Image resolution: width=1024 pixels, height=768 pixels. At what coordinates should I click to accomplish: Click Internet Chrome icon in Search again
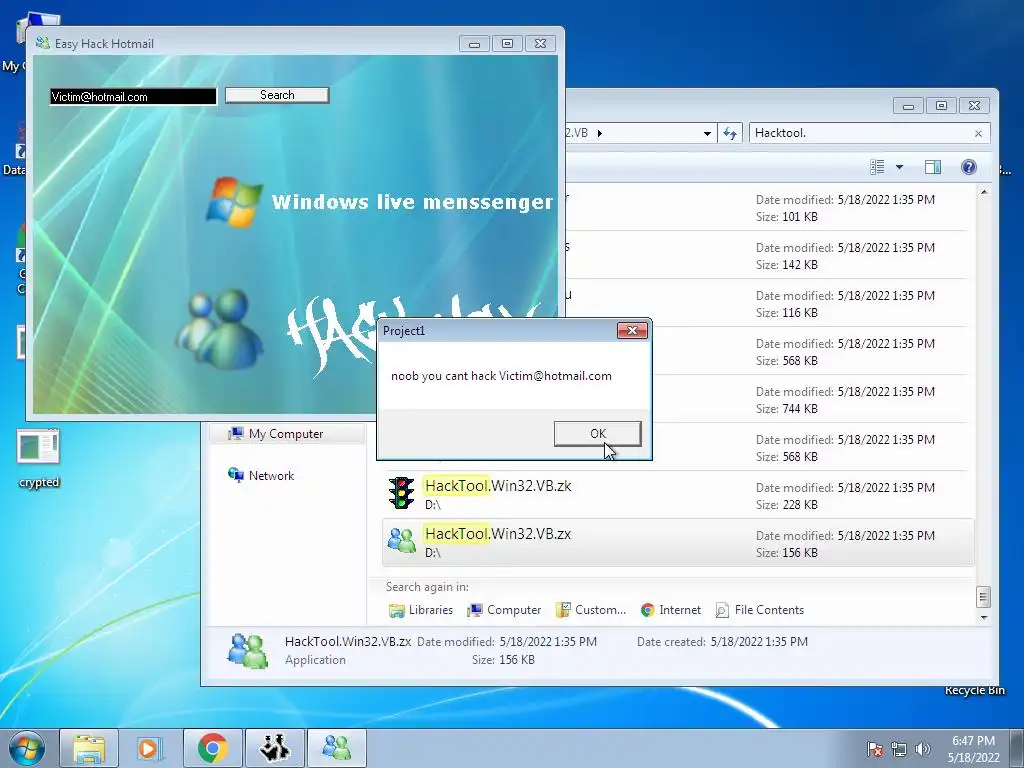(x=647, y=610)
